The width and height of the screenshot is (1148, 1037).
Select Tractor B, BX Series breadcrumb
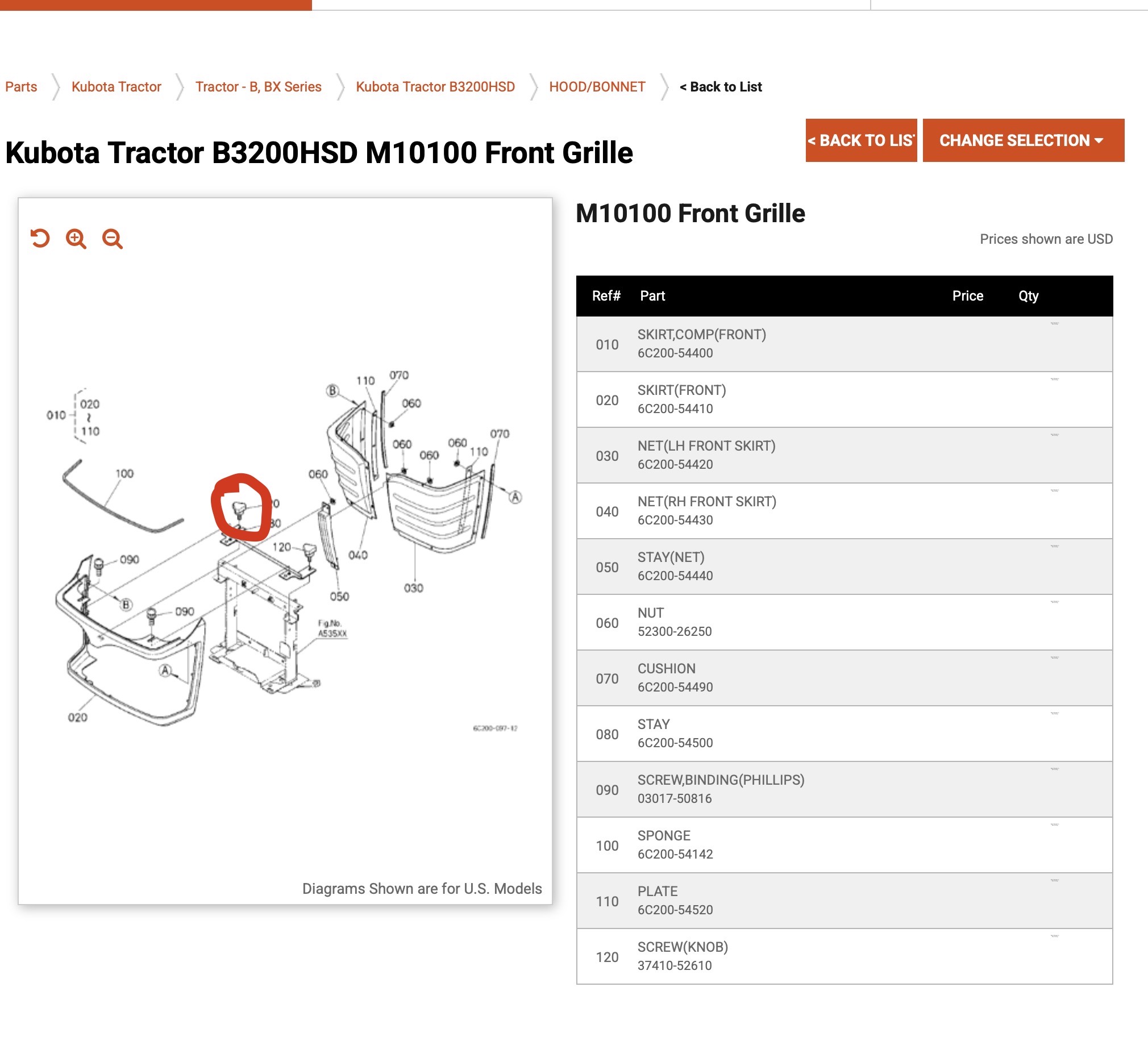[258, 86]
